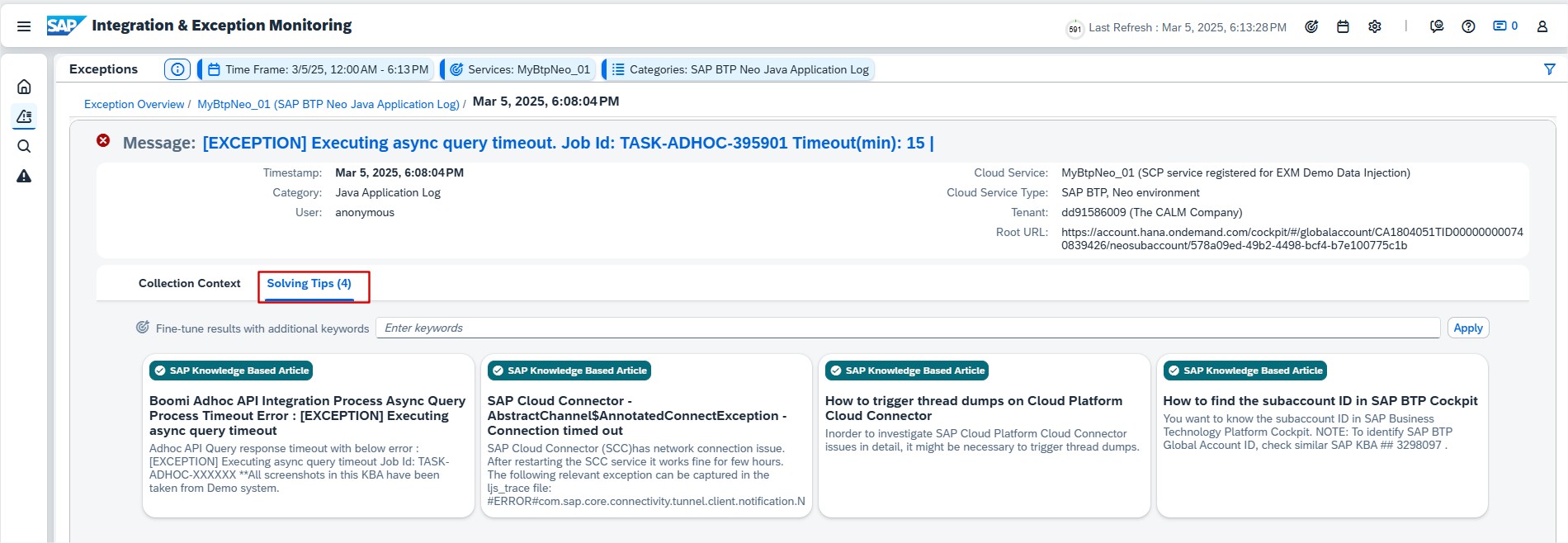Open the alert triangle sidebar icon
Image resolution: width=1568 pixels, height=543 pixels.
[24, 176]
